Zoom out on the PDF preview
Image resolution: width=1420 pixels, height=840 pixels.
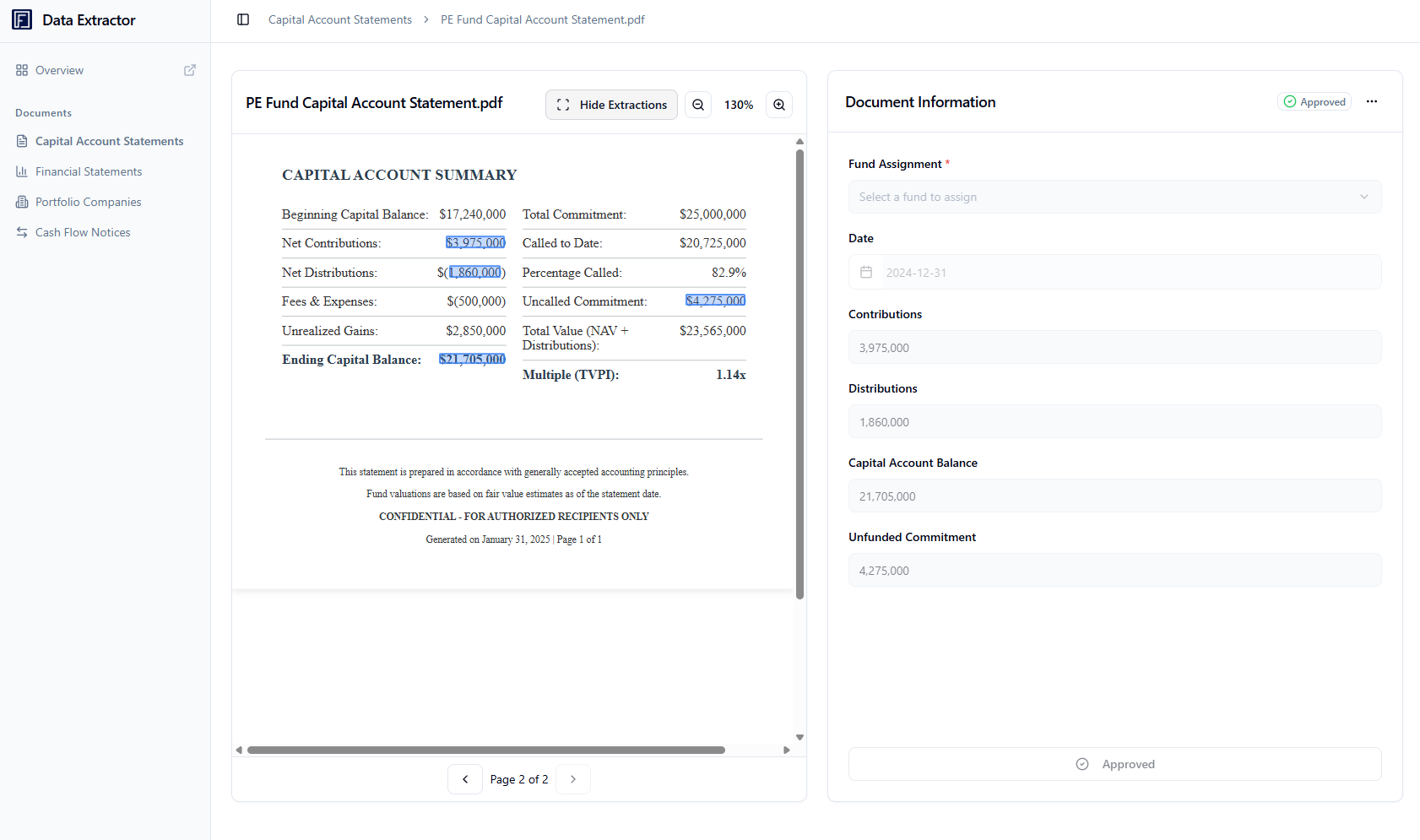tap(698, 104)
